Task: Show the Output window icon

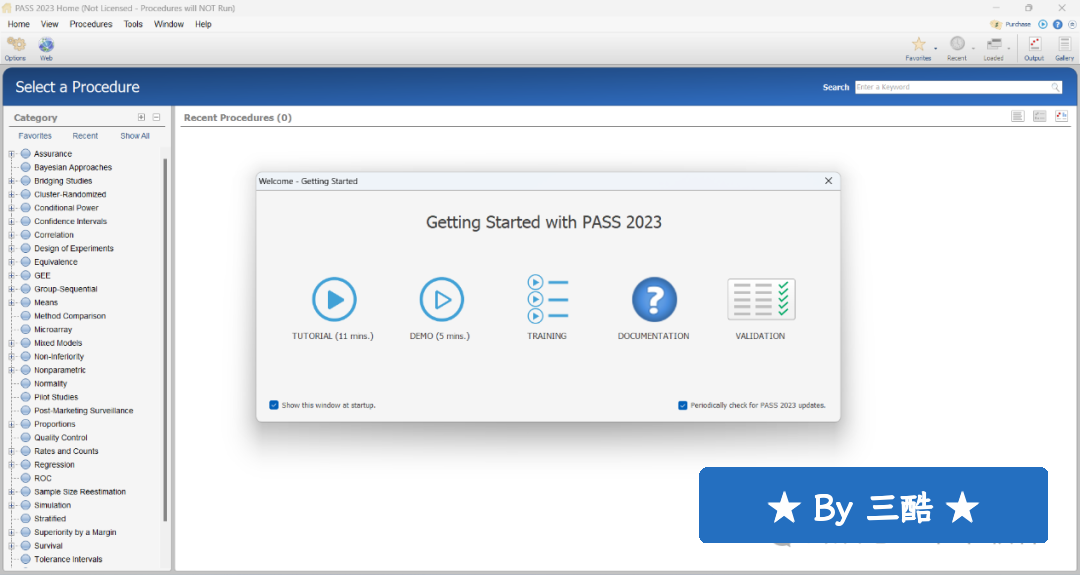Action: pos(1035,44)
